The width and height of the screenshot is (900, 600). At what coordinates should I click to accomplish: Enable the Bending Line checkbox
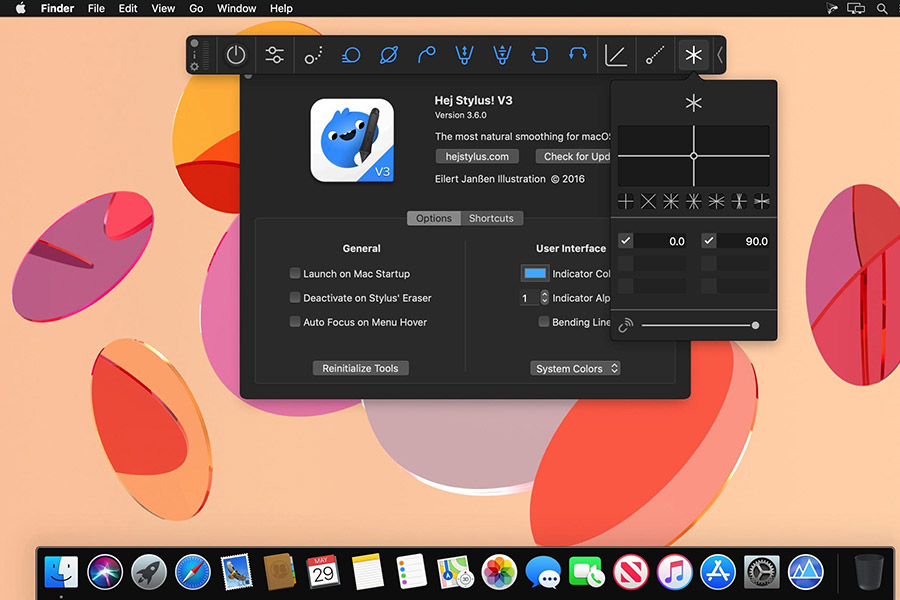[544, 322]
